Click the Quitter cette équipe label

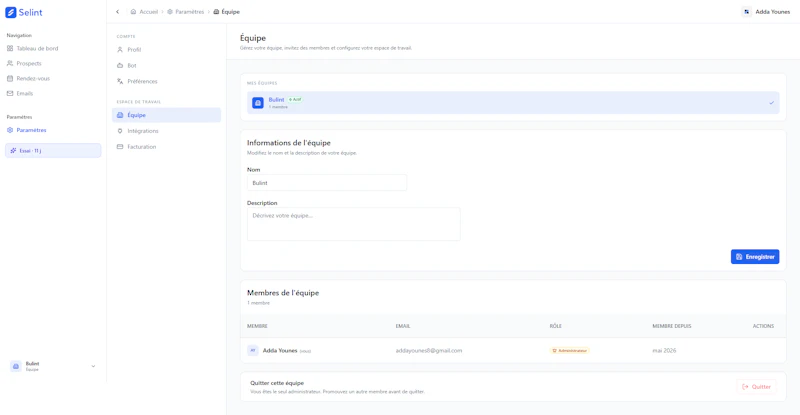277,383
